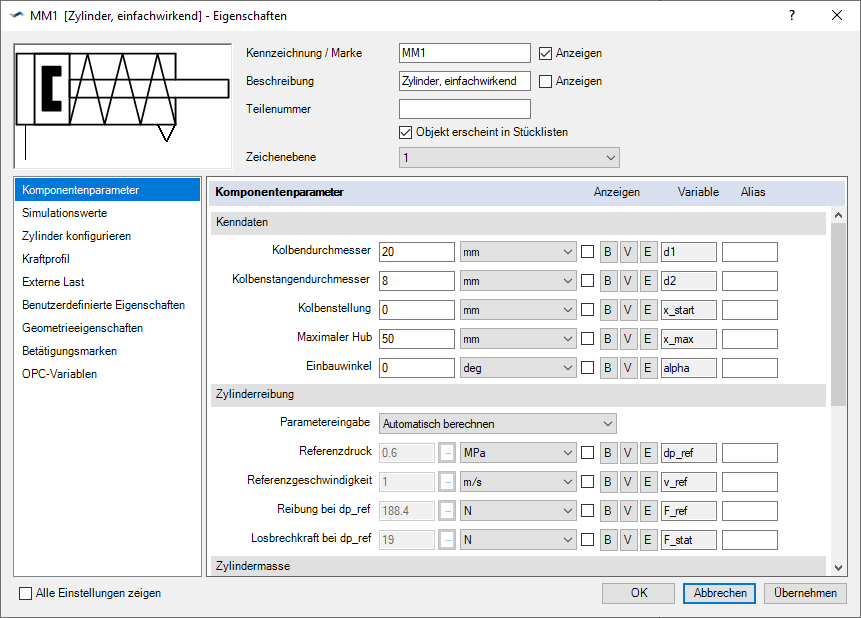
Task: Click the V button for Reibung bei dp_ref
Action: [627, 510]
